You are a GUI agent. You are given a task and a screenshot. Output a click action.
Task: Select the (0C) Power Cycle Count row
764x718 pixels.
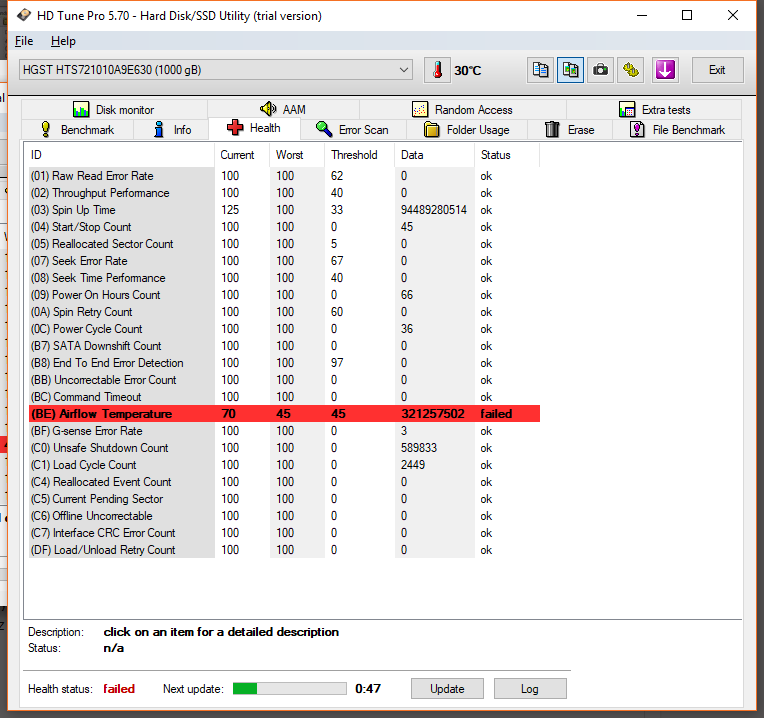pyautogui.click(x=284, y=329)
